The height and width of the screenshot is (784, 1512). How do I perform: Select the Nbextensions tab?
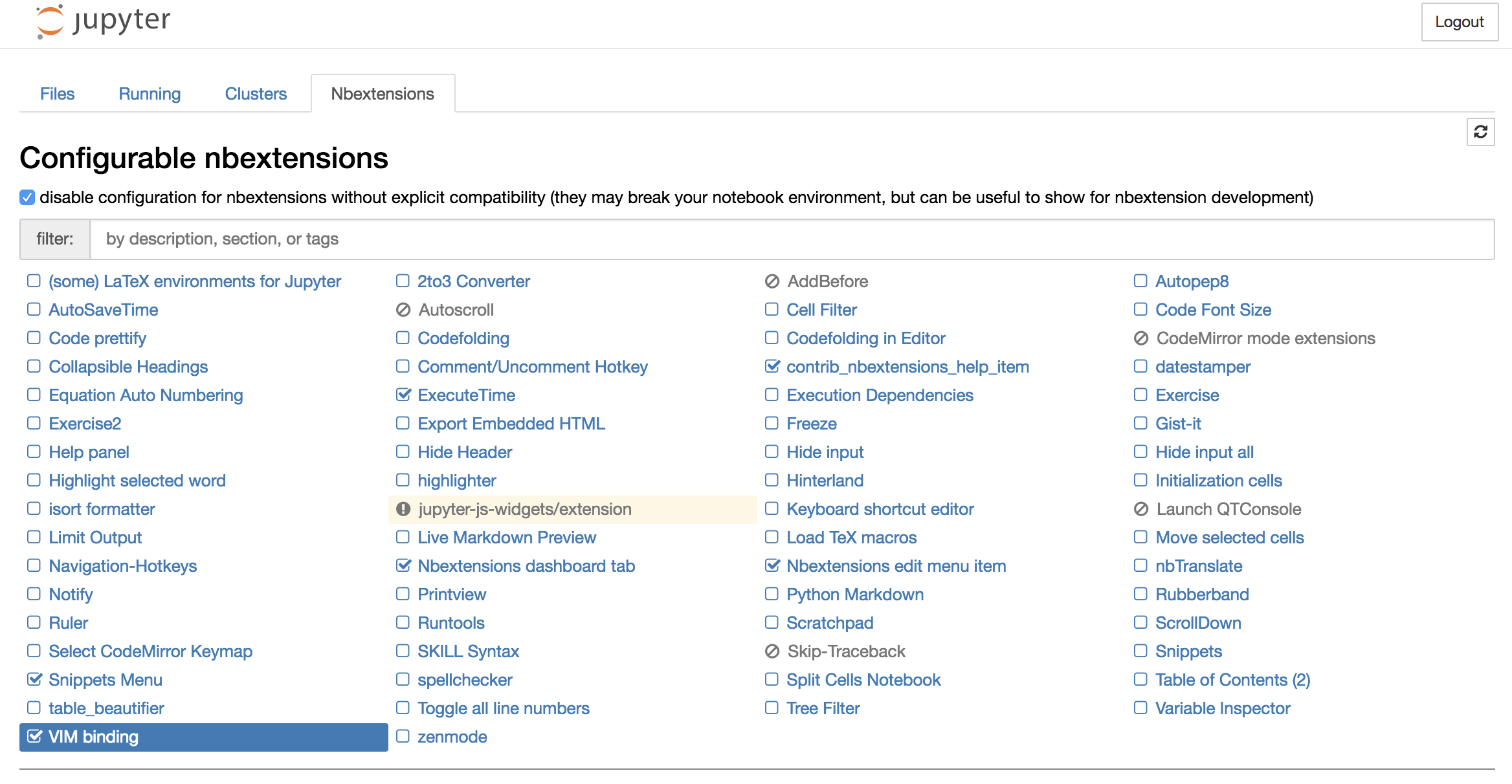pyautogui.click(x=383, y=94)
